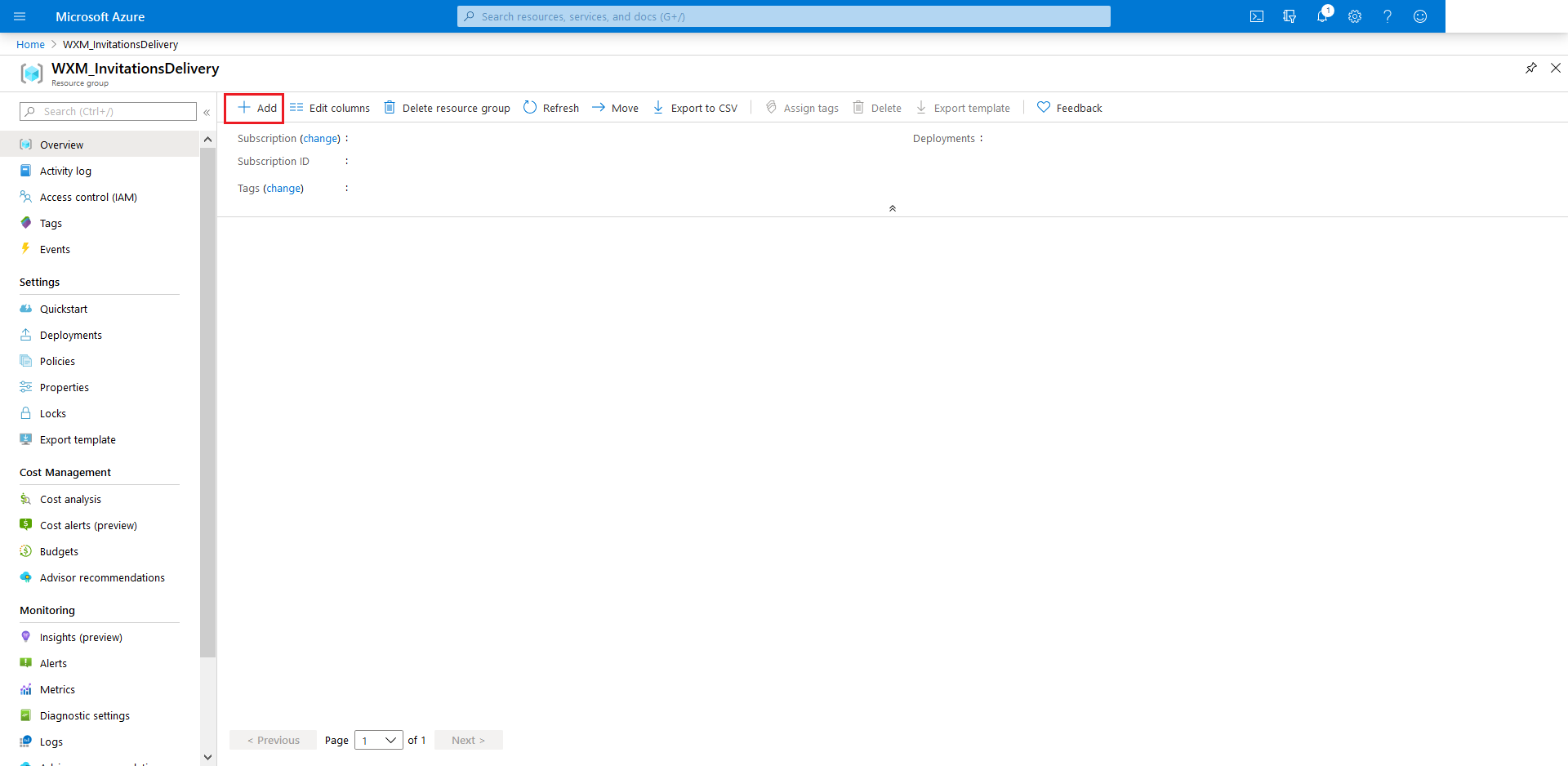This screenshot has width=1568, height=766.
Task: Collapse the left navigation with the chevron
Action: (207, 112)
